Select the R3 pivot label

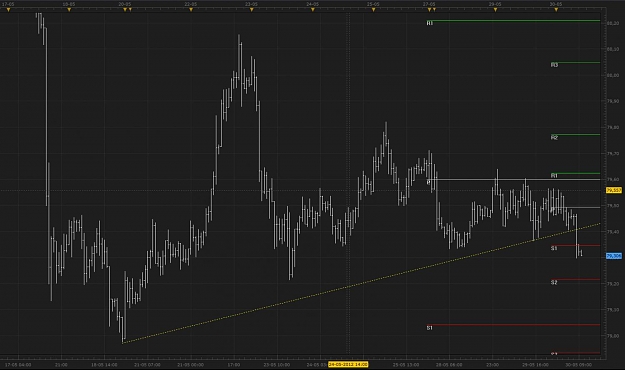[x=554, y=65]
